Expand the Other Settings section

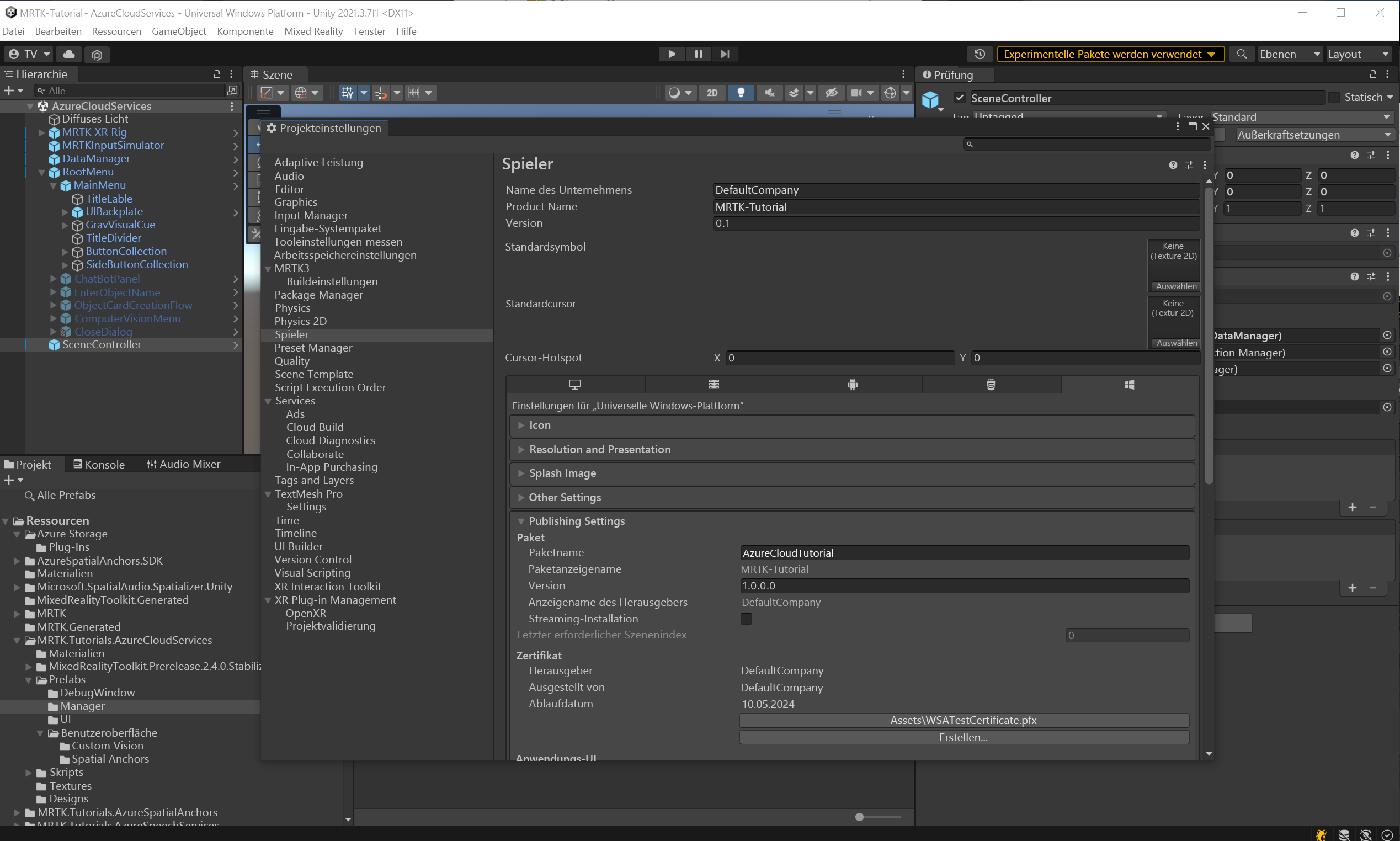565,497
